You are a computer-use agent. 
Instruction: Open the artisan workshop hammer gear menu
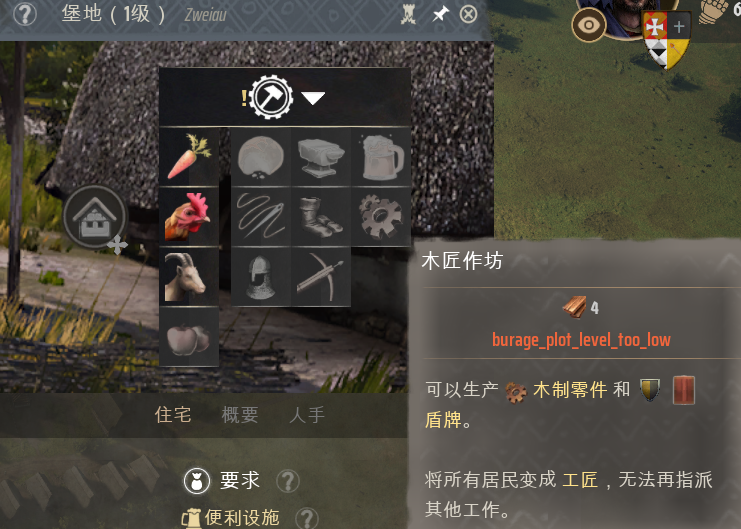[x=271, y=97]
